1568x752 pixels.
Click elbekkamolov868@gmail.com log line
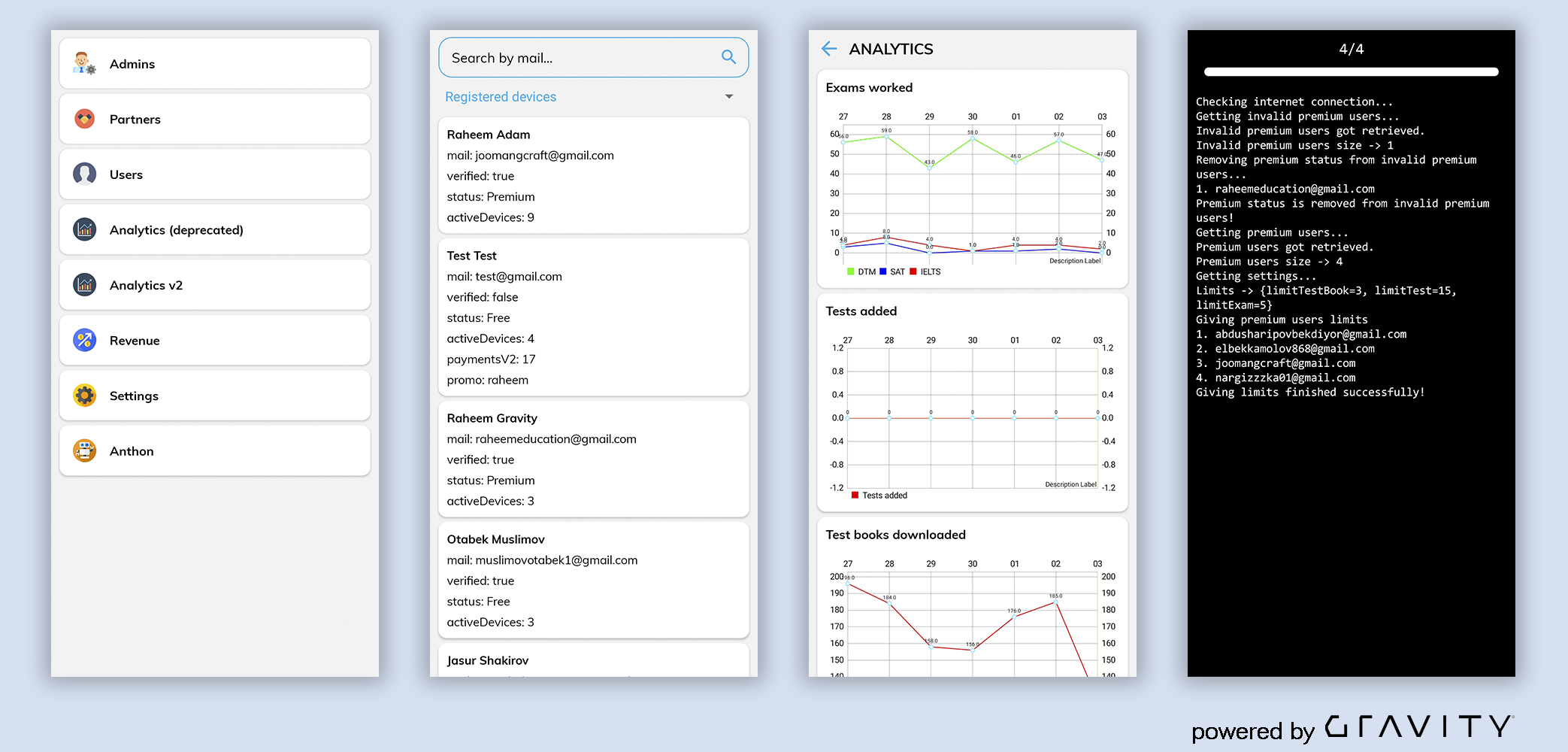coord(1285,348)
